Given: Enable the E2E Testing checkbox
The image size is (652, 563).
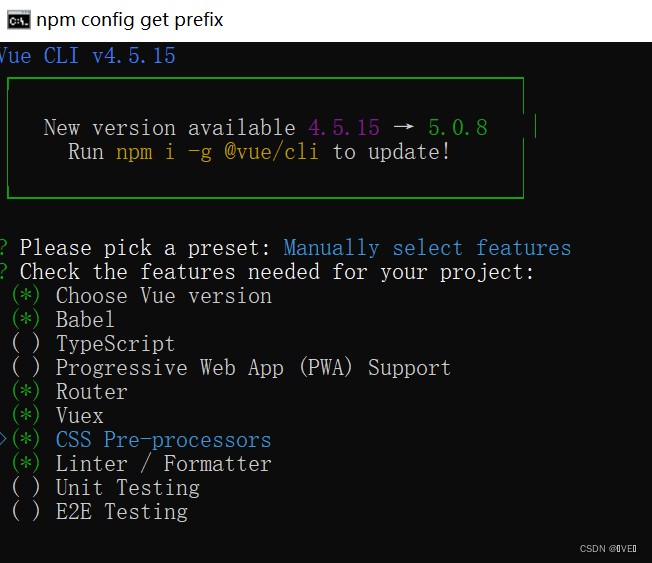Looking at the screenshot, I should click(27, 512).
